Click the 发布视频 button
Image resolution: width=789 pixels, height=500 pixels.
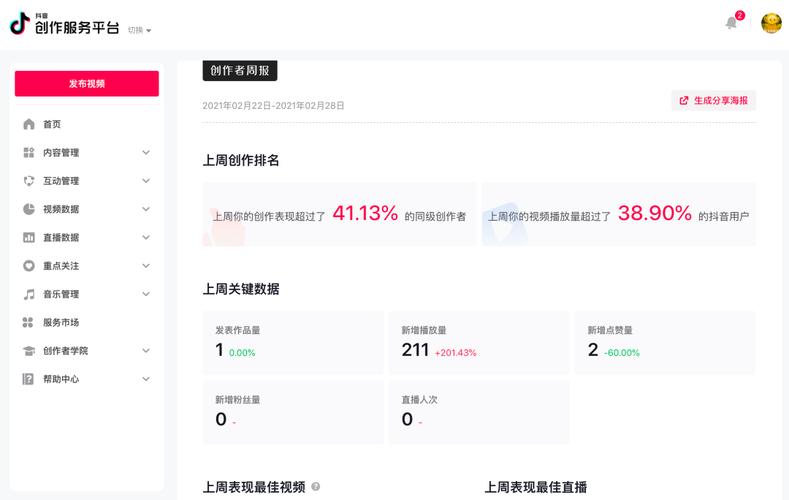87,84
